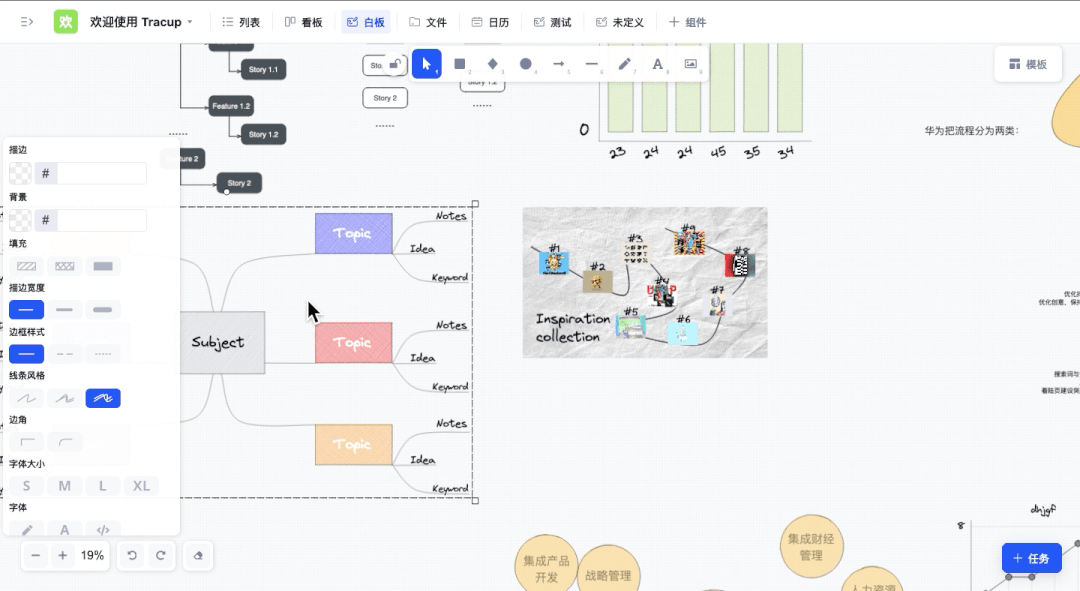This screenshot has width=1080, height=591.
Task: Click the 模板 templates button
Action: click(x=1027, y=64)
